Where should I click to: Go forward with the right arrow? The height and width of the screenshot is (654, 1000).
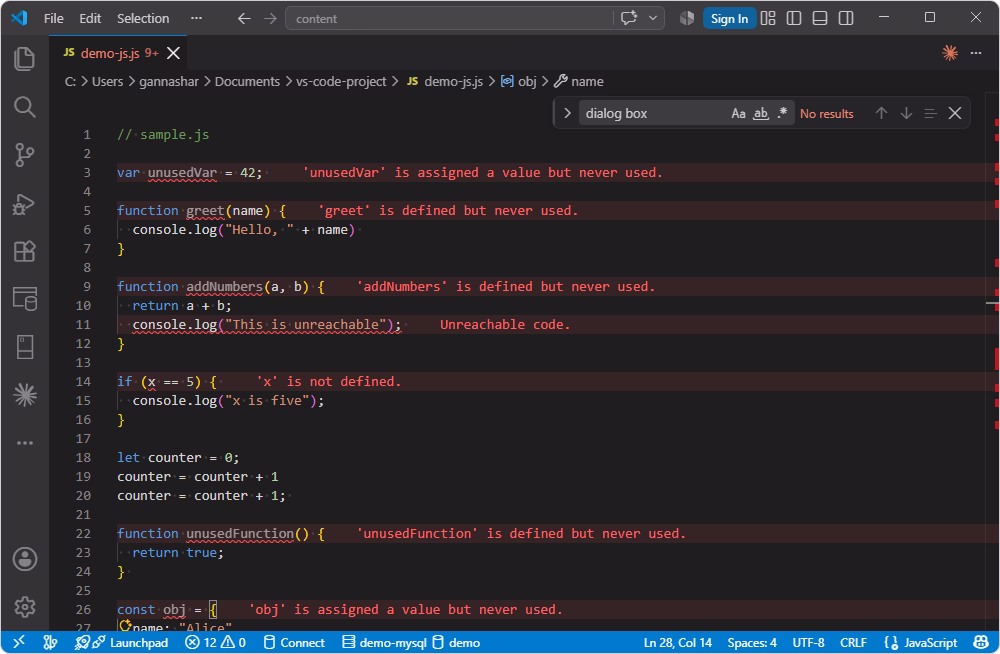click(x=270, y=19)
